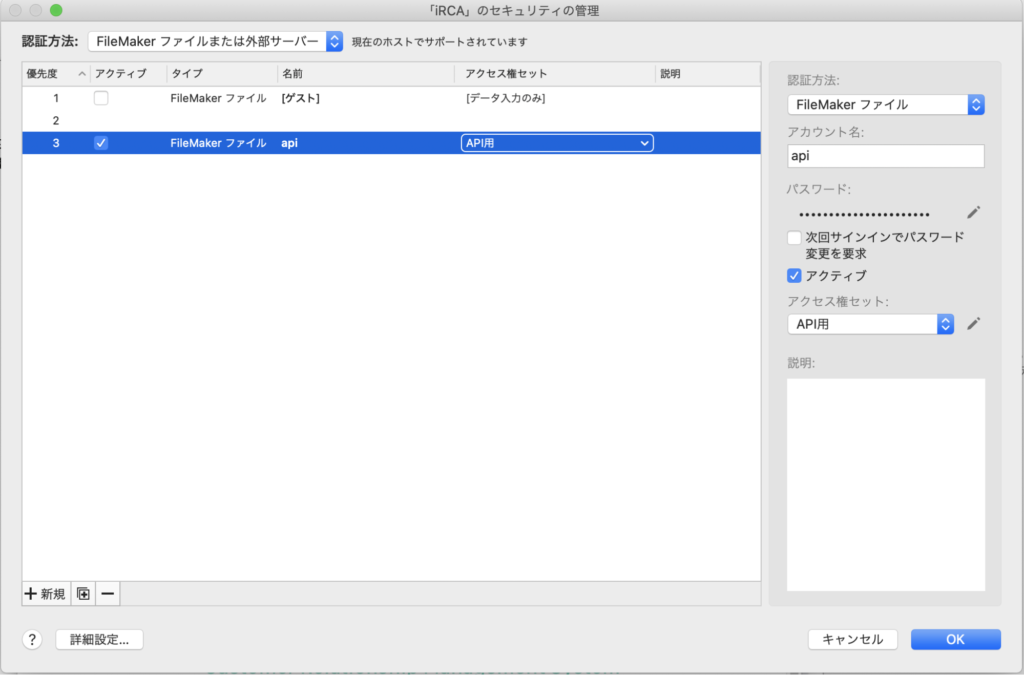Click the OK button
Screen dimensions: 1024x675
955,639
